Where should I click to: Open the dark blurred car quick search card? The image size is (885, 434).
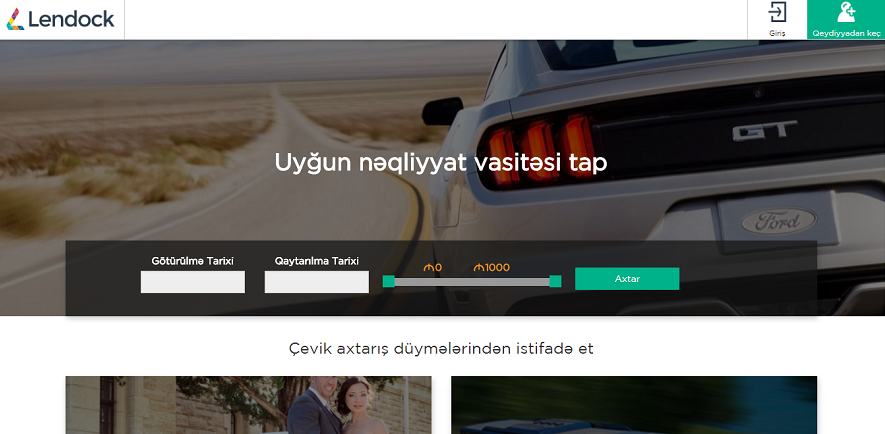[634, 405]
